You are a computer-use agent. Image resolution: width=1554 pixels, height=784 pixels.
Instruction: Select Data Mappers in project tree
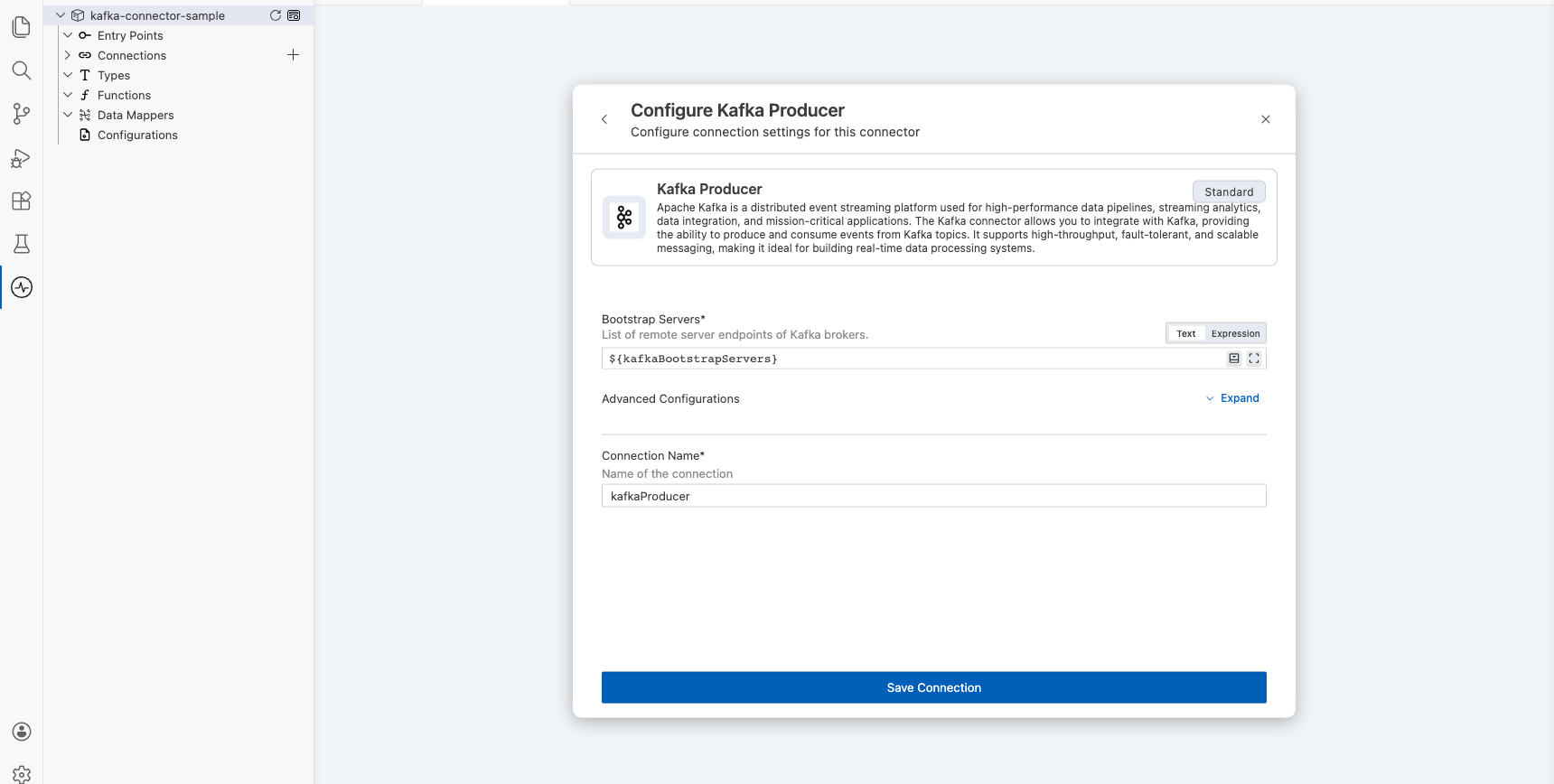pos(136,115)
